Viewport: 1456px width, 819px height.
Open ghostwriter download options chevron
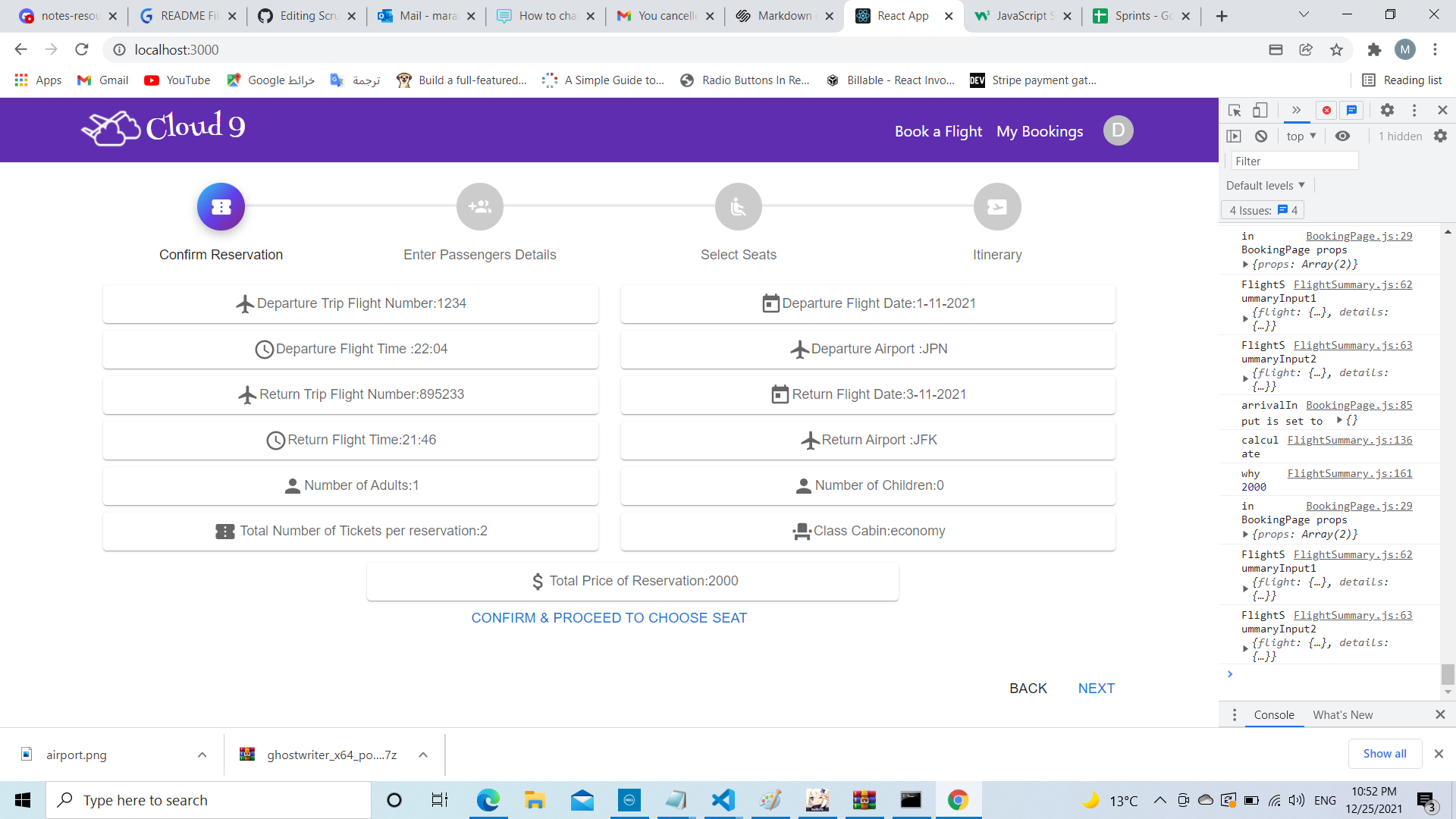423,755
